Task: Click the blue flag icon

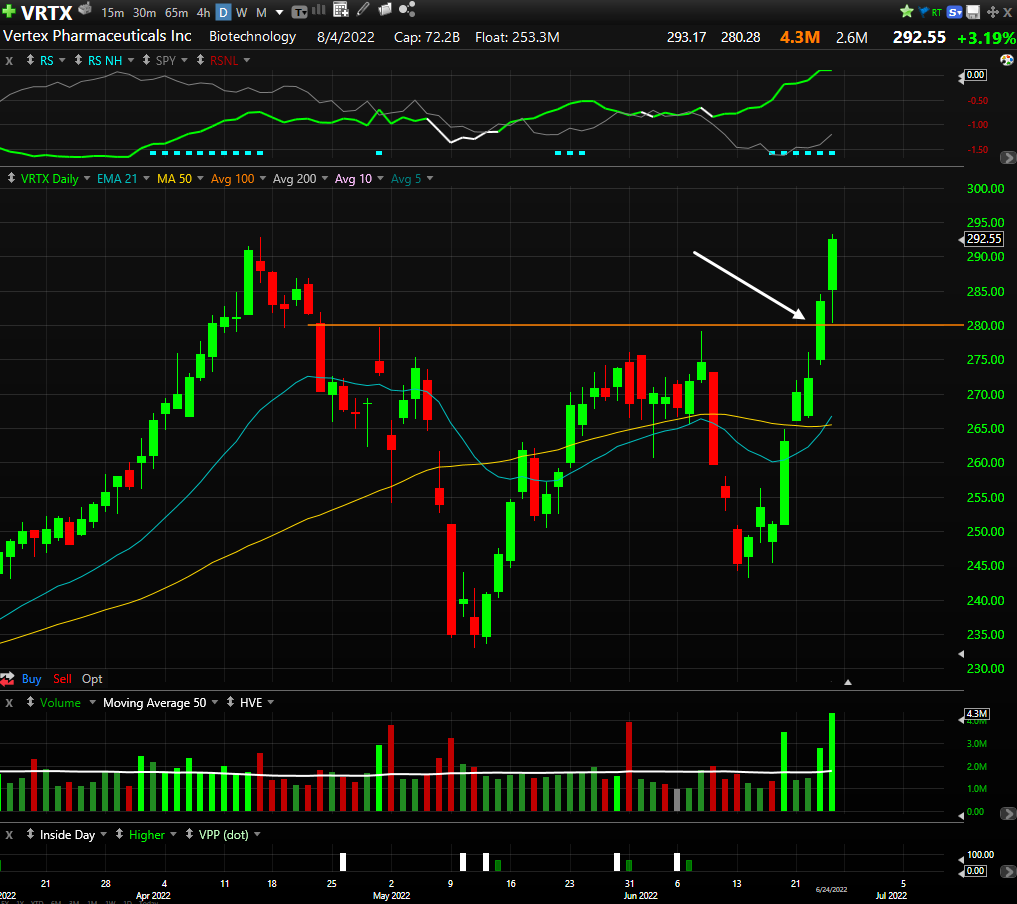Action: pos(924,12)
